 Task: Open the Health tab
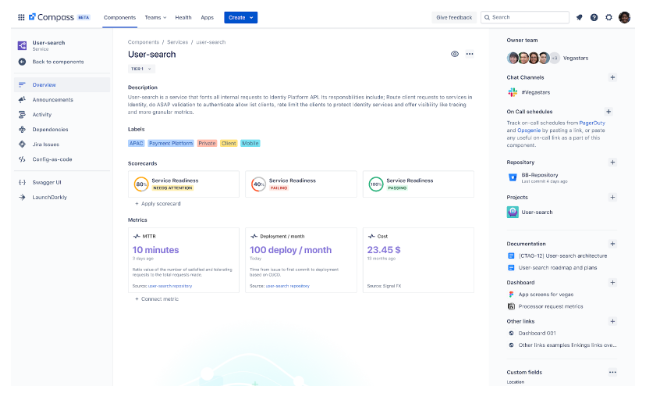(183, 17)
